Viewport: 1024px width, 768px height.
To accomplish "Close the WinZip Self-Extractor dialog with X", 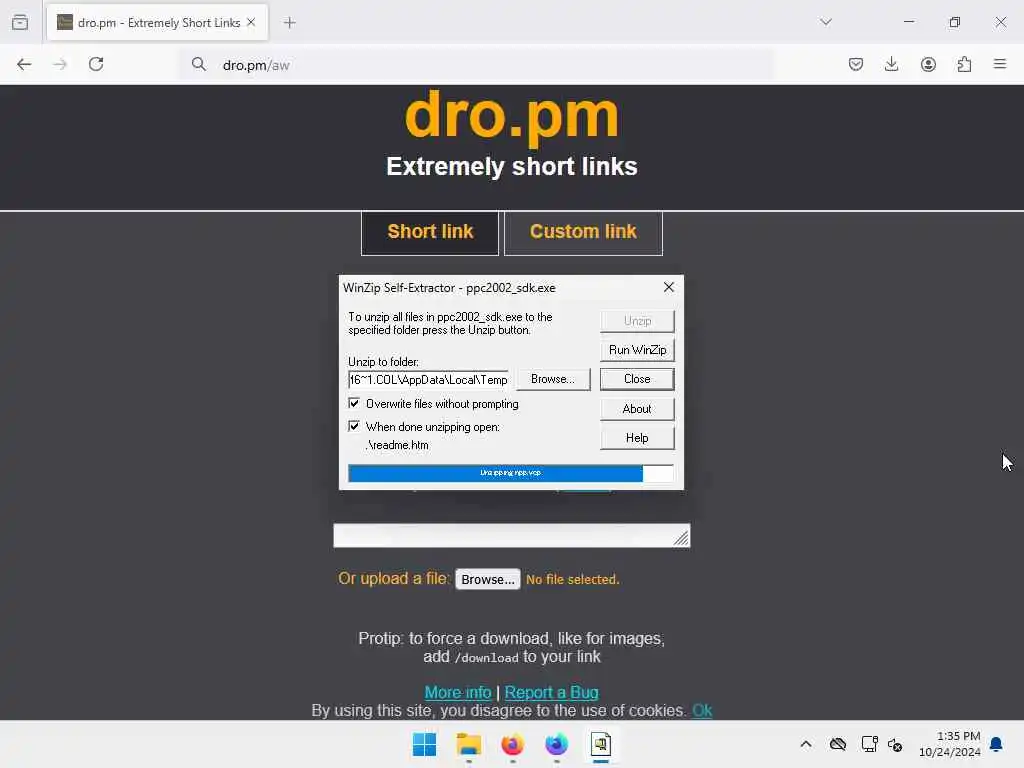I will pyautogui.click(x=669, y=287).
